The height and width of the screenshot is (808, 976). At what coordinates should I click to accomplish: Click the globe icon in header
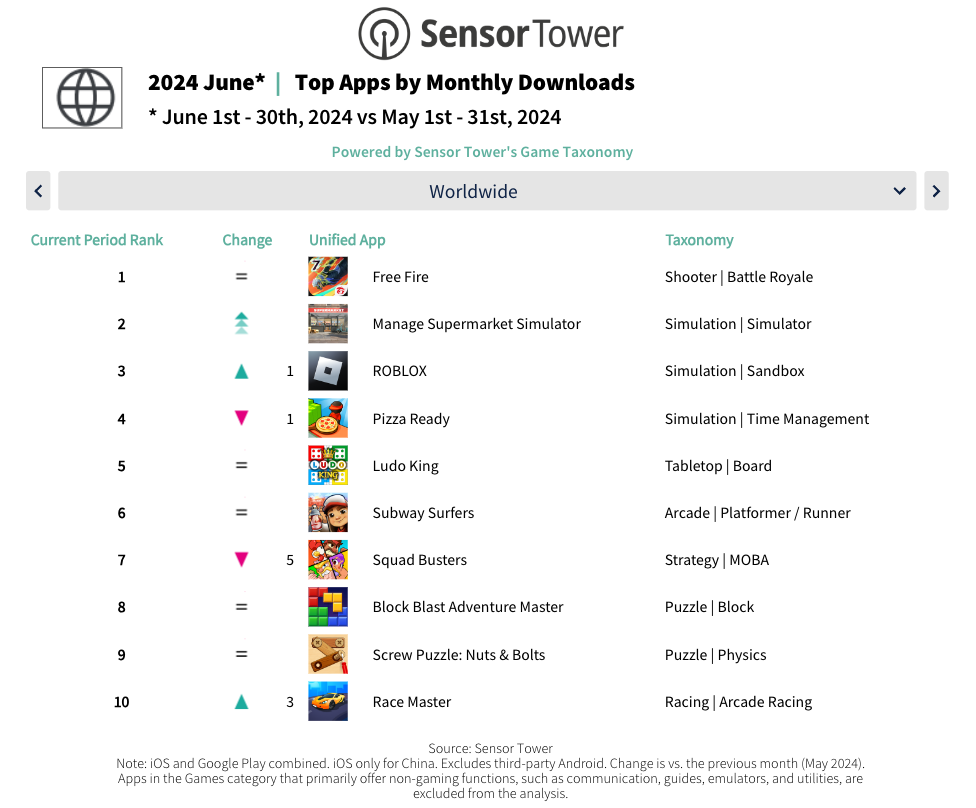point(82,98)
